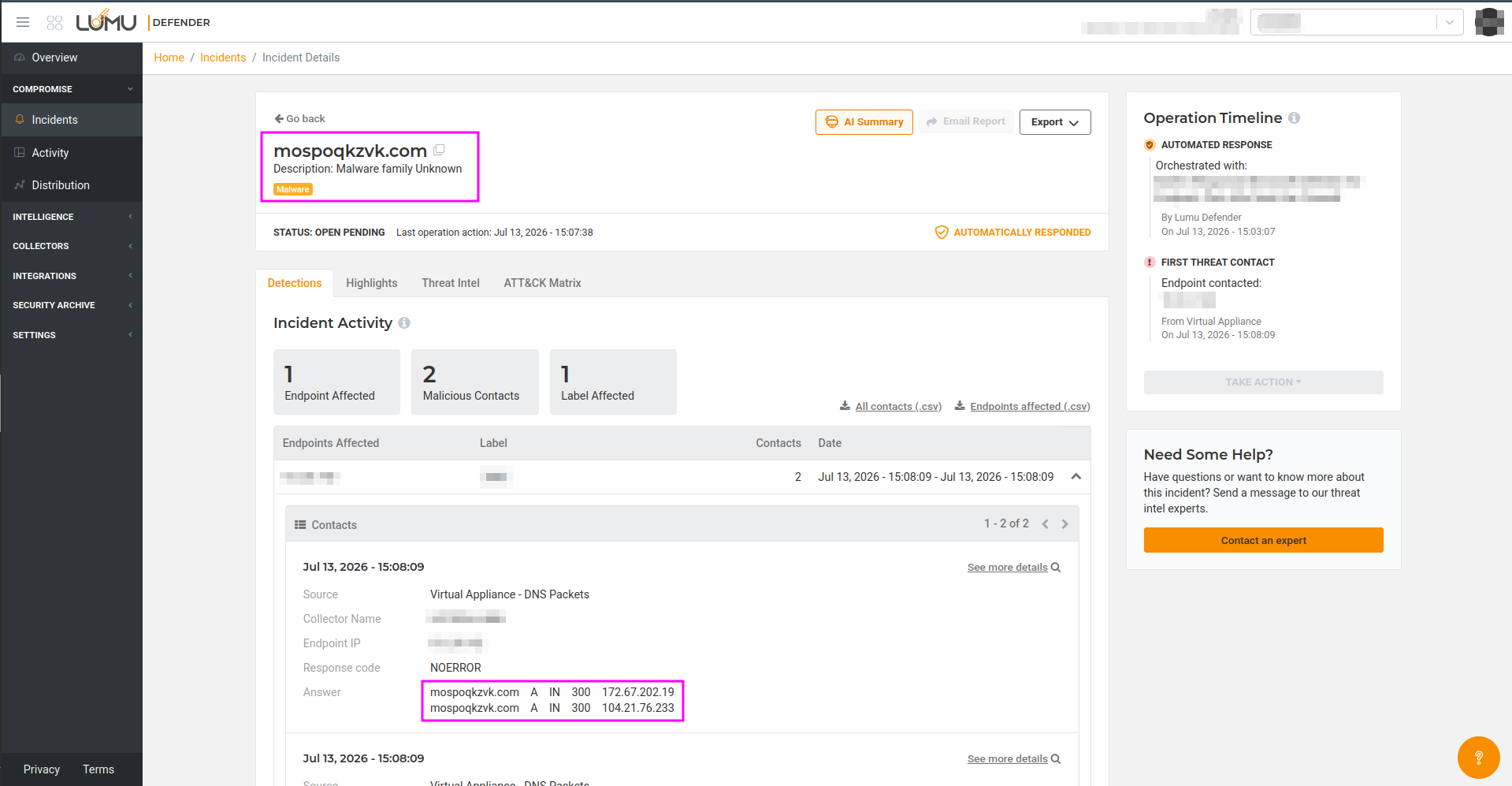The image size is (1512, 786).
Task: Expand the Intelligence section
Action: point(72,217)
